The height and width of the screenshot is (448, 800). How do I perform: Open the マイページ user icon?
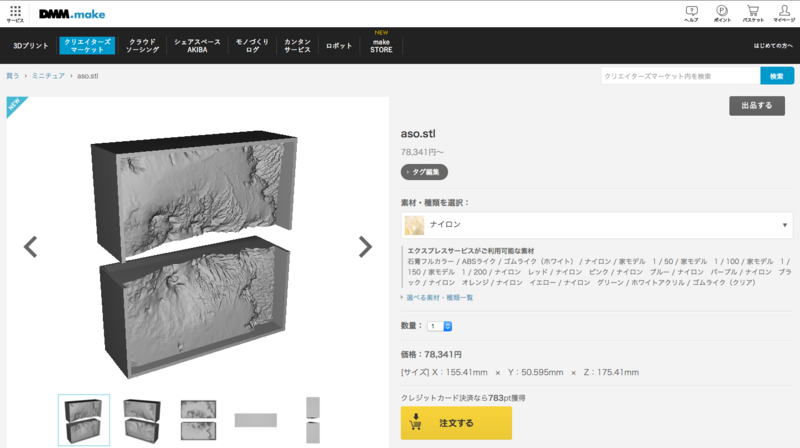[784, 14]
